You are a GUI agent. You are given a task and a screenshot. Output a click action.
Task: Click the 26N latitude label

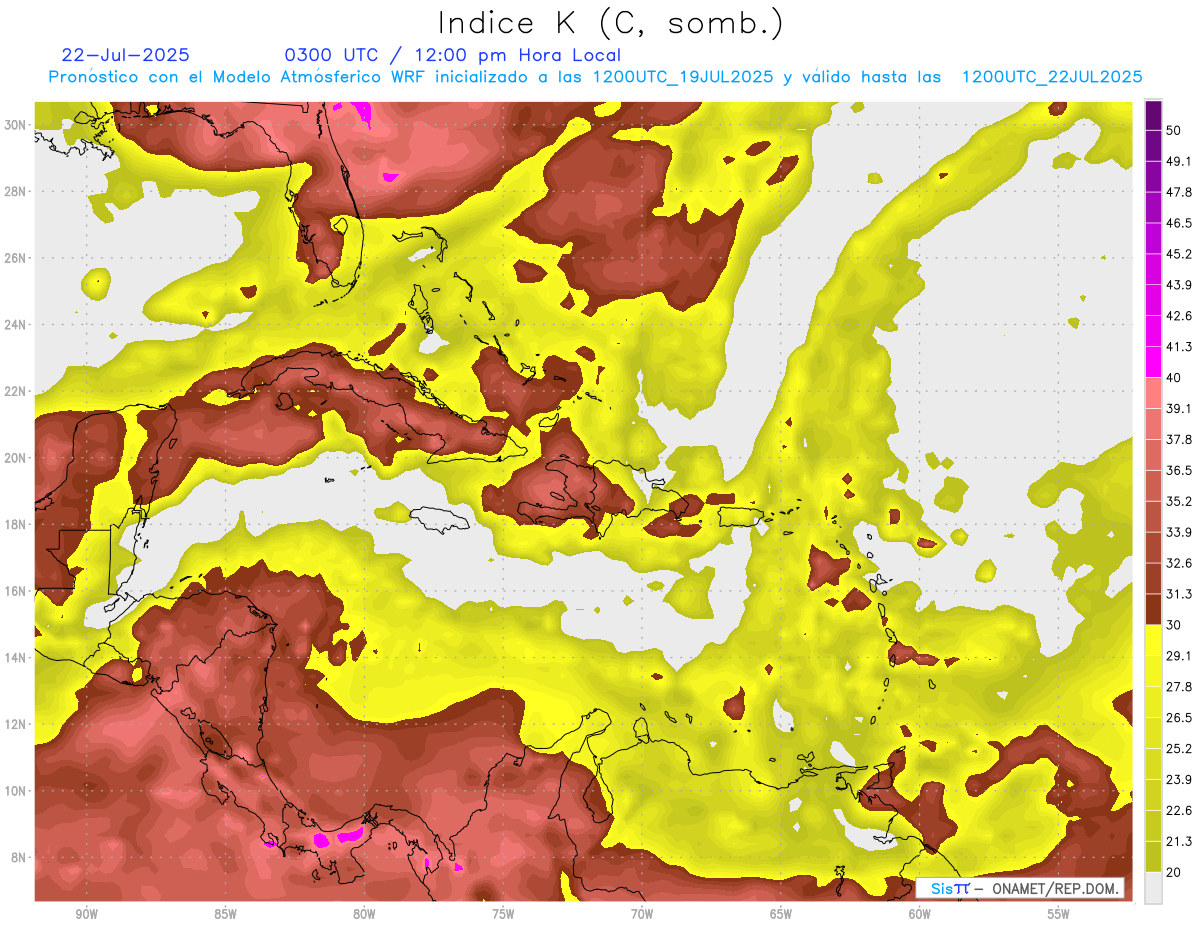coord(17,258)
